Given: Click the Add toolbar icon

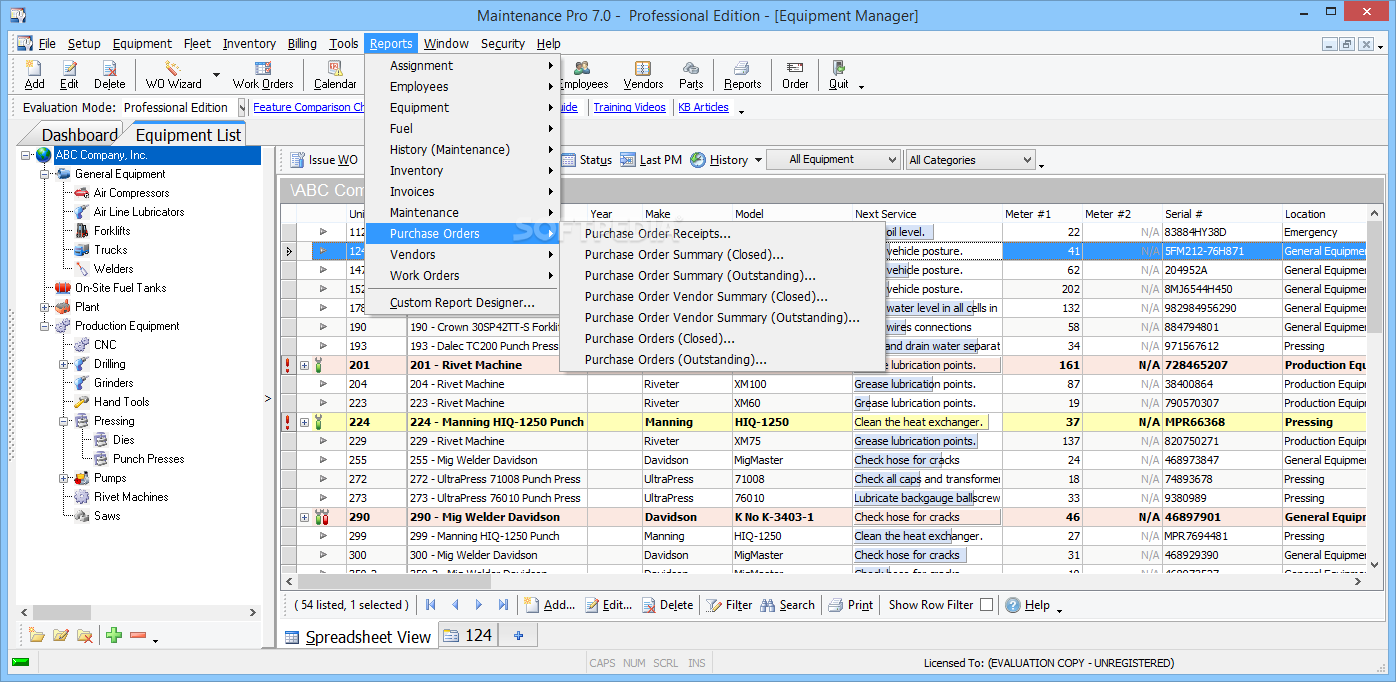Looking at the screenshot, I should coord(35,75).
